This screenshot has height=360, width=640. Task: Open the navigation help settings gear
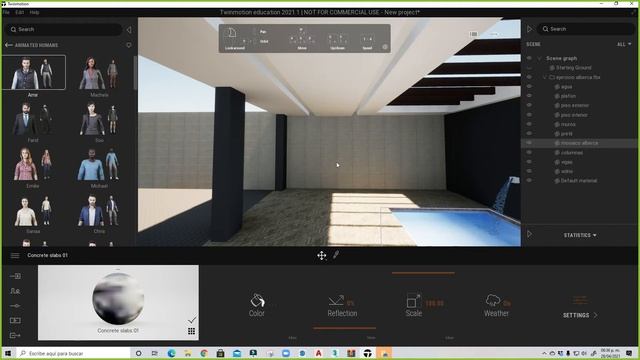pyautogui.click(x=385, y=47)
